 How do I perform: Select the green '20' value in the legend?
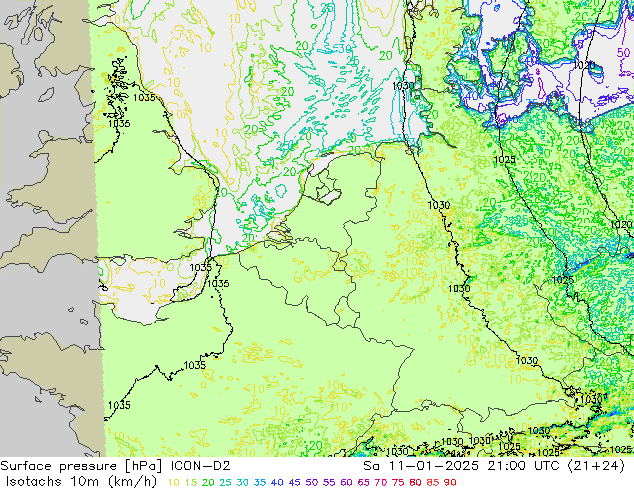click(x=208, y=482)
